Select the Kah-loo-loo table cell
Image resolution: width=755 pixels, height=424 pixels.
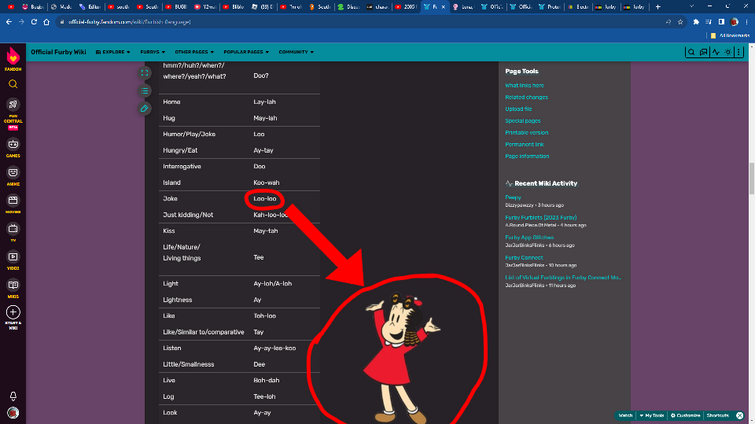click(x=271, y=215)
